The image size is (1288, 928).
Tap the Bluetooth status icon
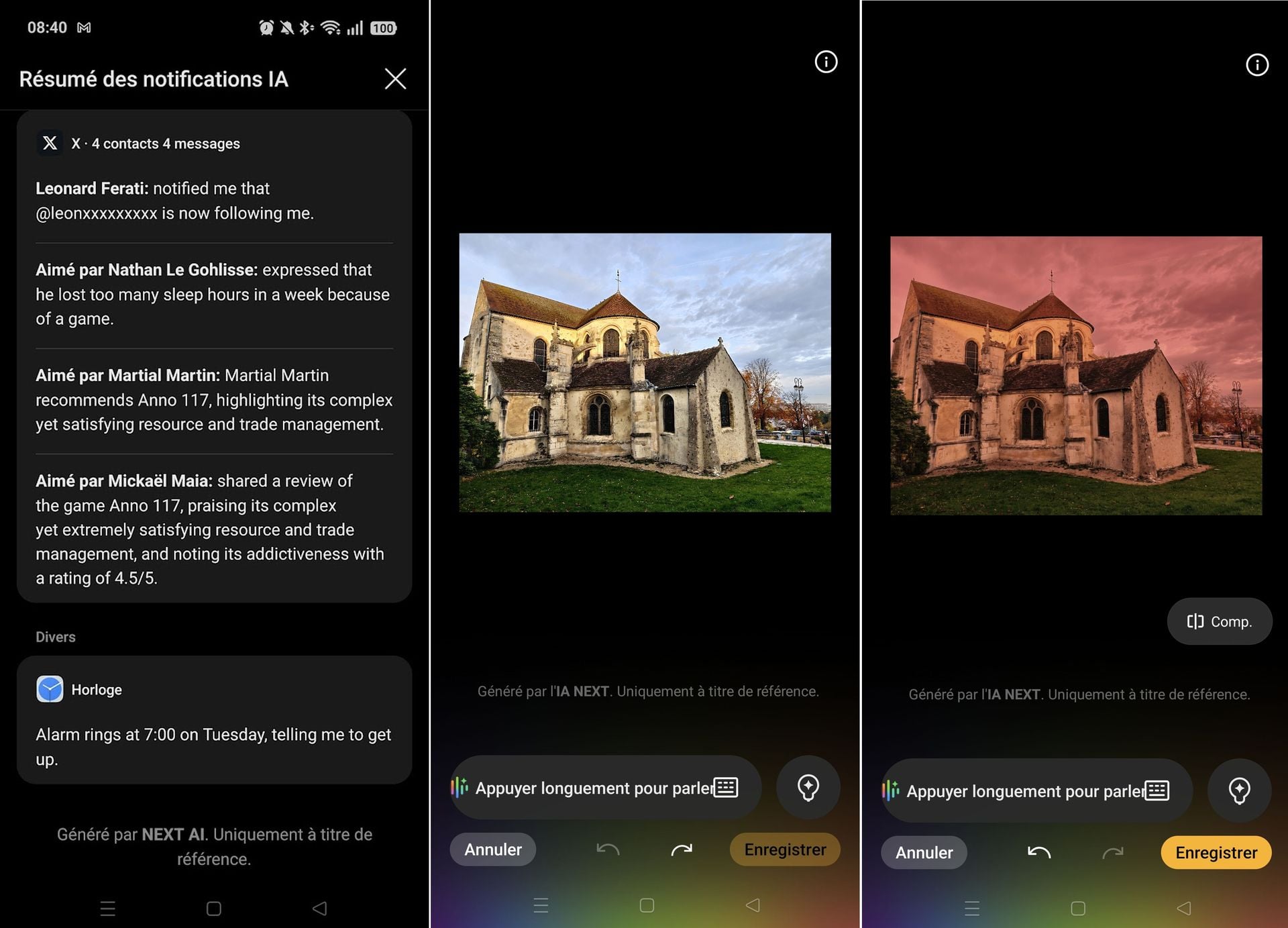(x=307, y=28)
